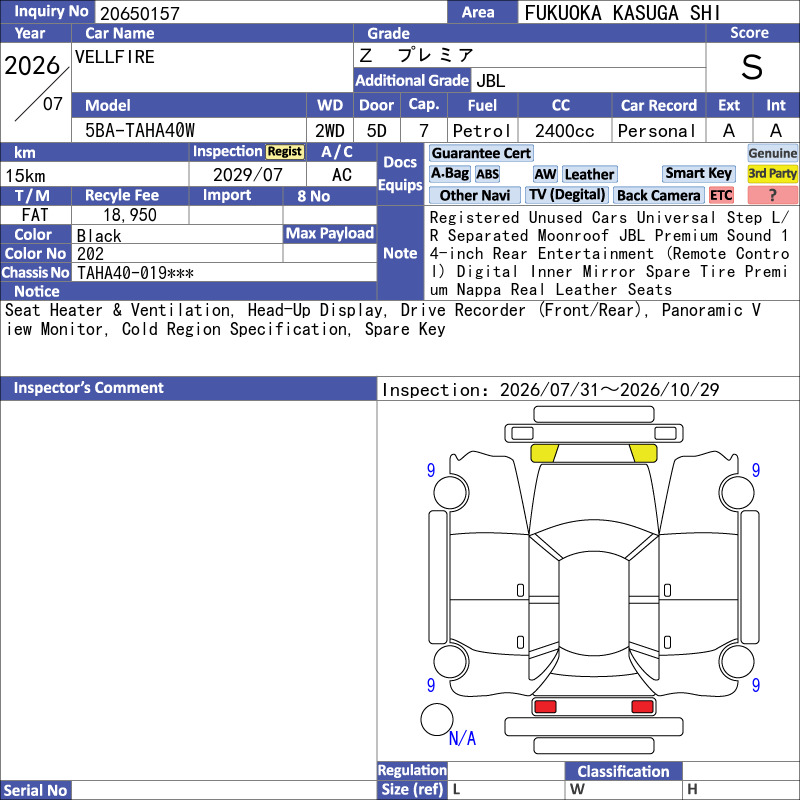Click the Guarantee Cert equipment badge

481,153
